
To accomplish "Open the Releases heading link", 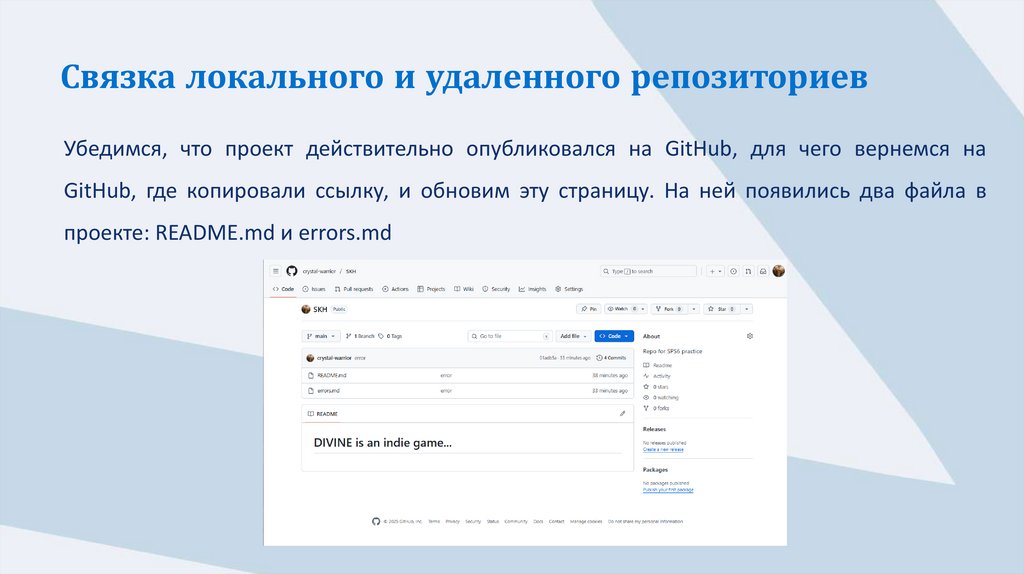I will [654, 429].
